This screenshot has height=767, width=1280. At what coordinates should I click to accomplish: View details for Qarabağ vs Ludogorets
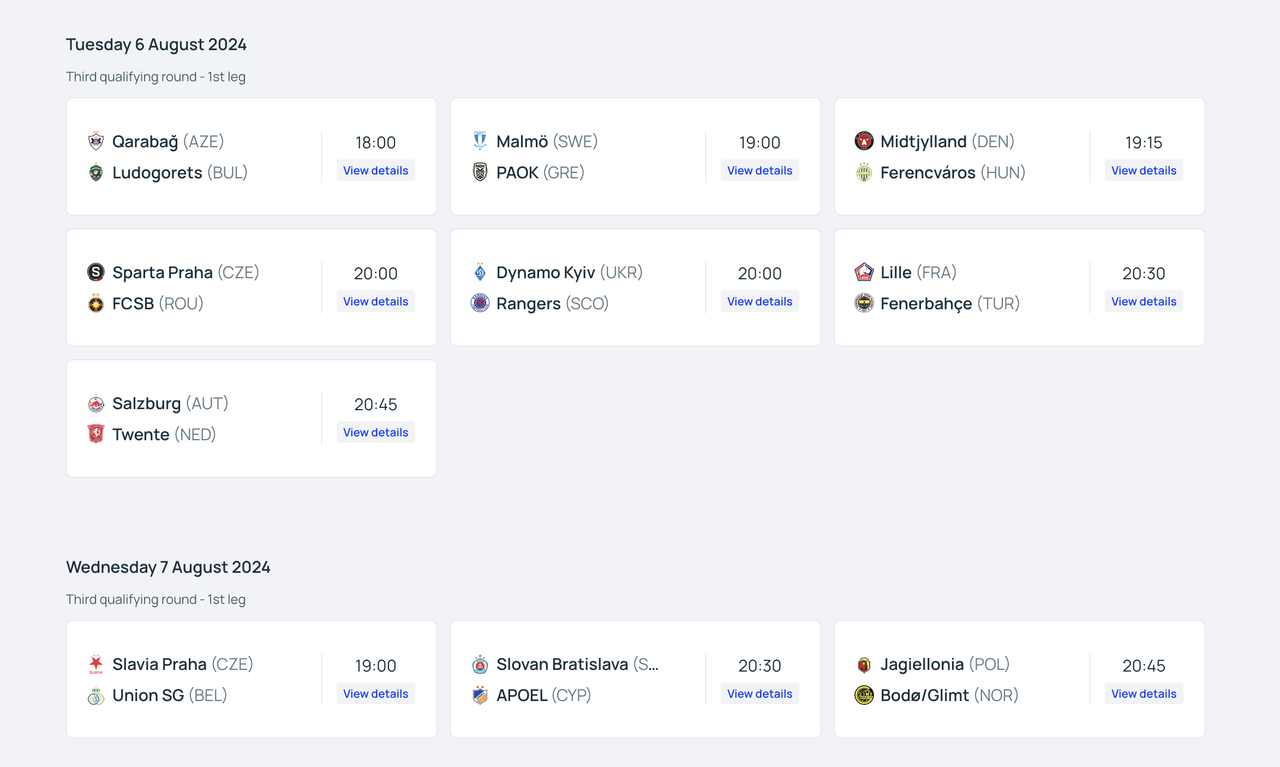pyautogui.click(x=376, y=171)
